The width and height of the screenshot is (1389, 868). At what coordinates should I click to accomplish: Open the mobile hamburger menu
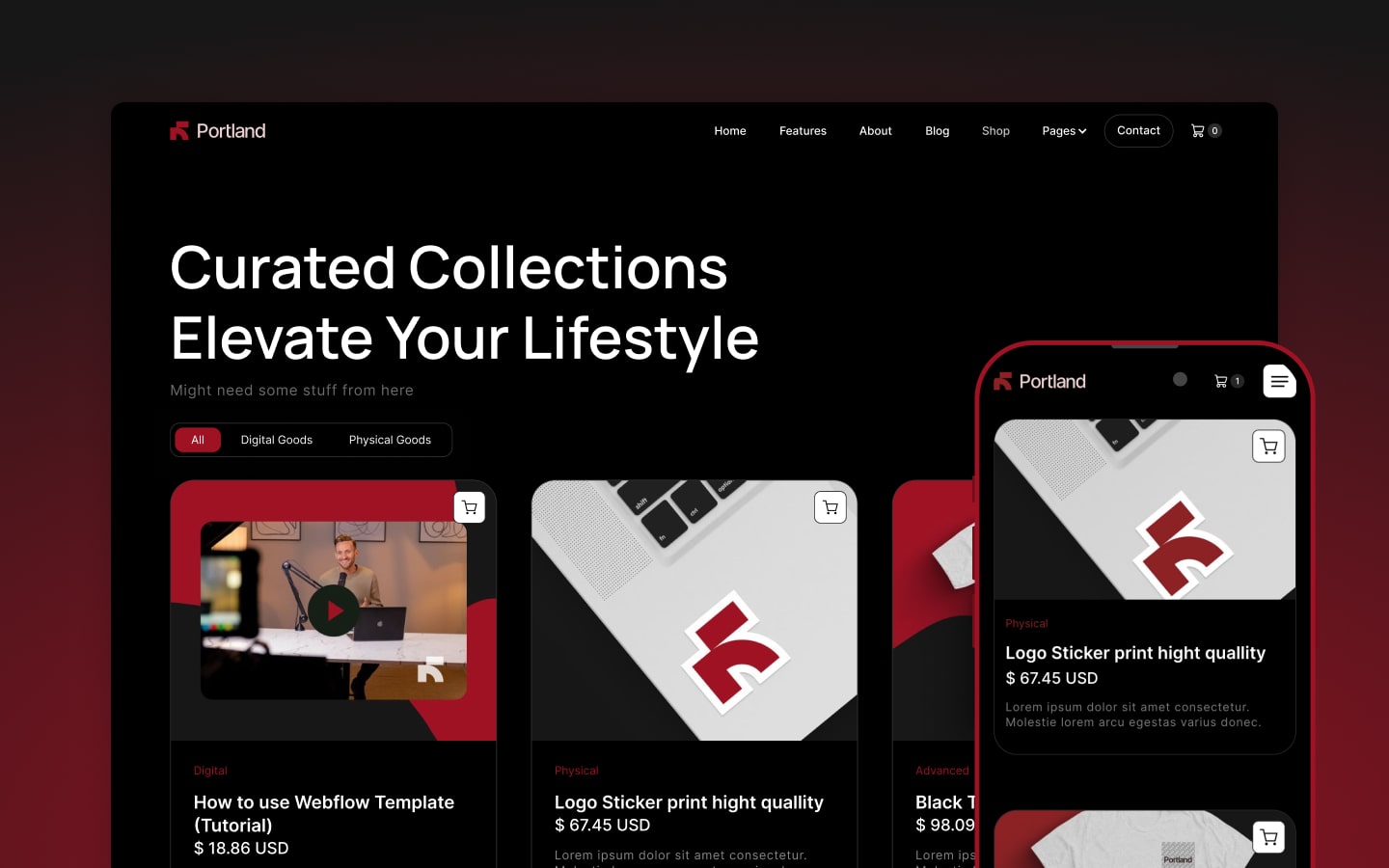click(1279, 381)
